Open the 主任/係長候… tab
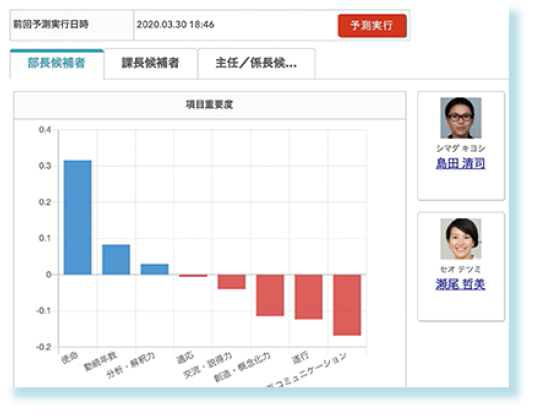The width and height of the screenshot is (534, 416). click(x=256, y=64)
